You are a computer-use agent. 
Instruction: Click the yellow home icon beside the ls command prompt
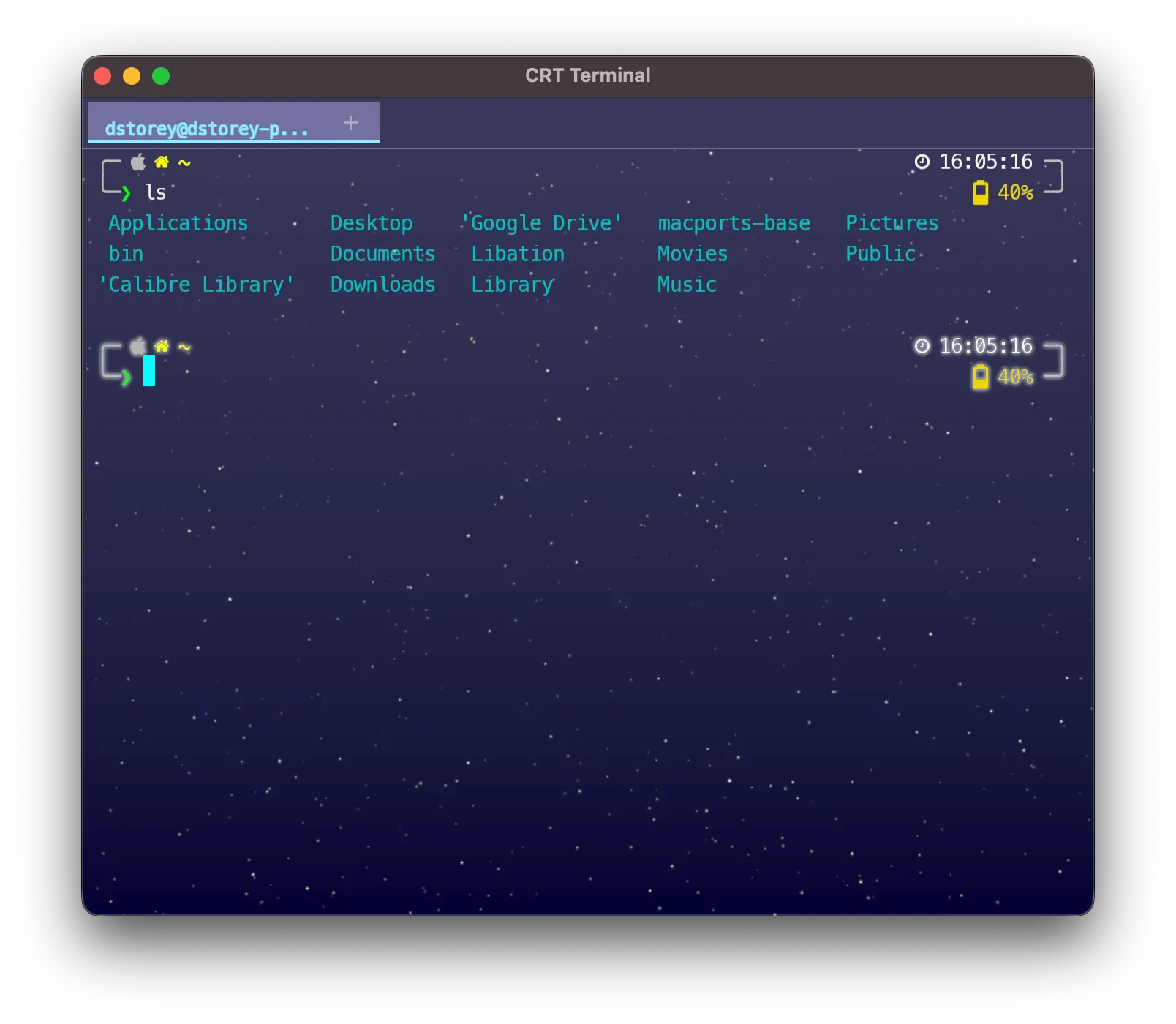pyautogui.click(x=162, y=162)
